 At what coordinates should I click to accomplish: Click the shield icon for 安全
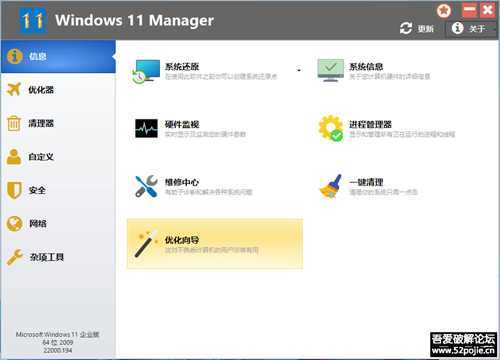point(14,190)
